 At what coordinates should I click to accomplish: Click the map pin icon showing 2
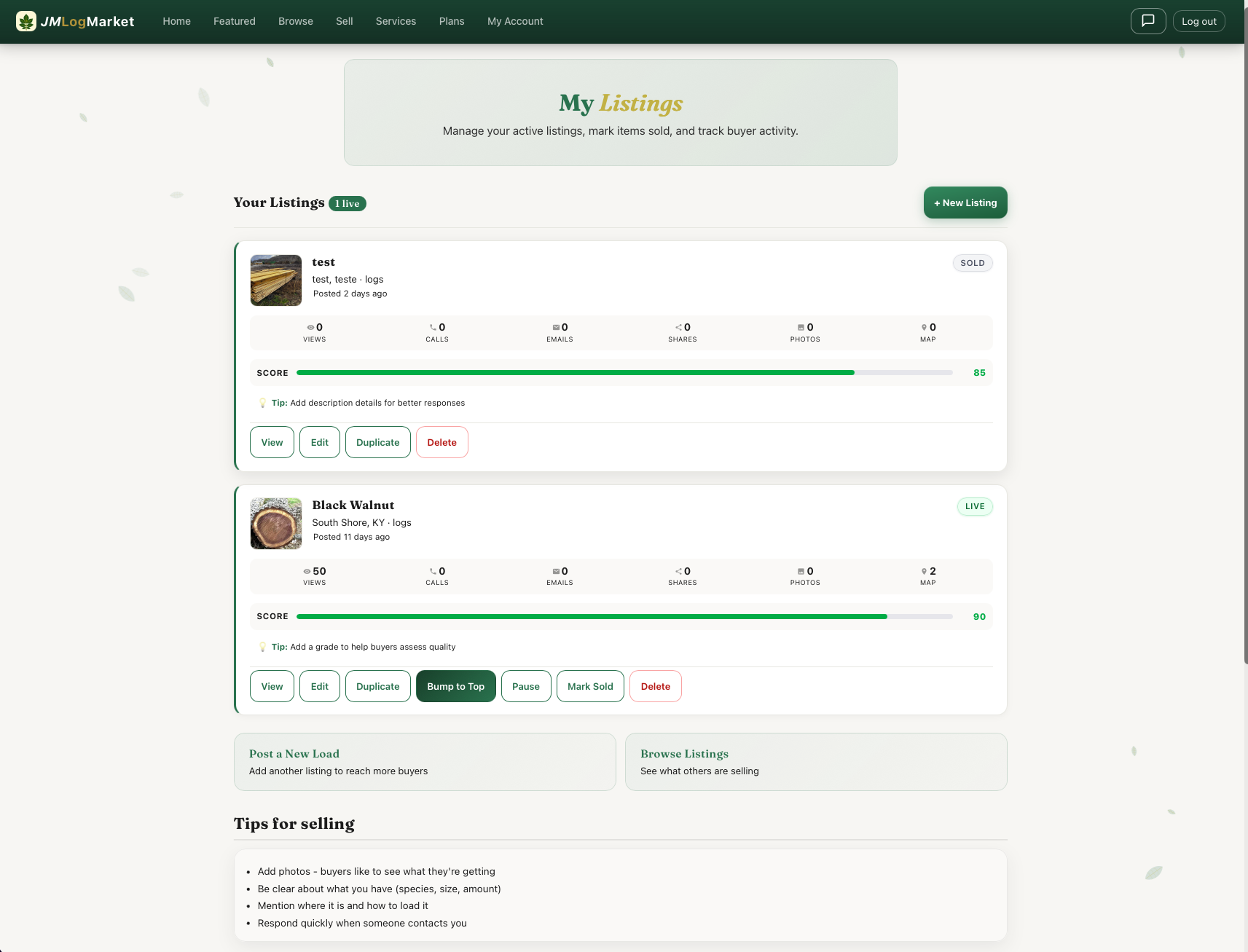click(922, 571)
